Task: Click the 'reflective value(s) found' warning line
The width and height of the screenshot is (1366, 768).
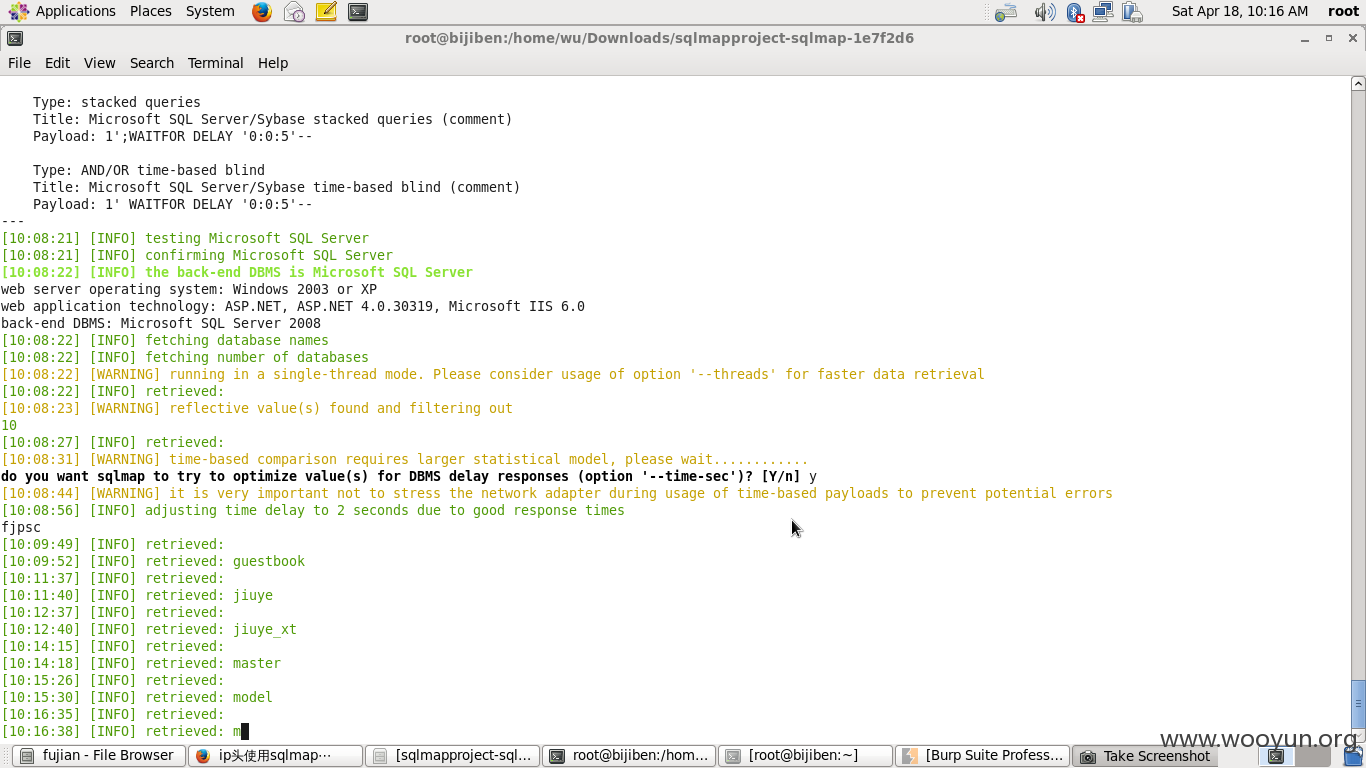Action: 257,408
